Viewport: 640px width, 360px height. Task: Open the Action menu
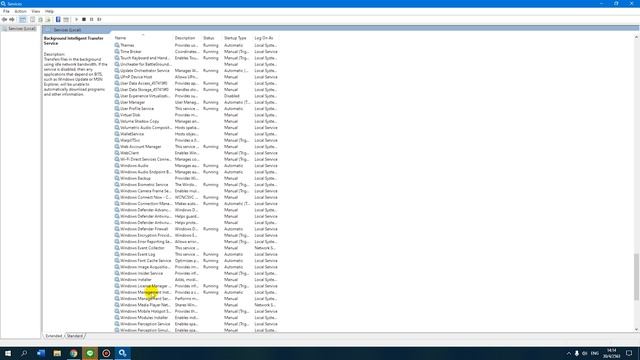coord(20,11)
